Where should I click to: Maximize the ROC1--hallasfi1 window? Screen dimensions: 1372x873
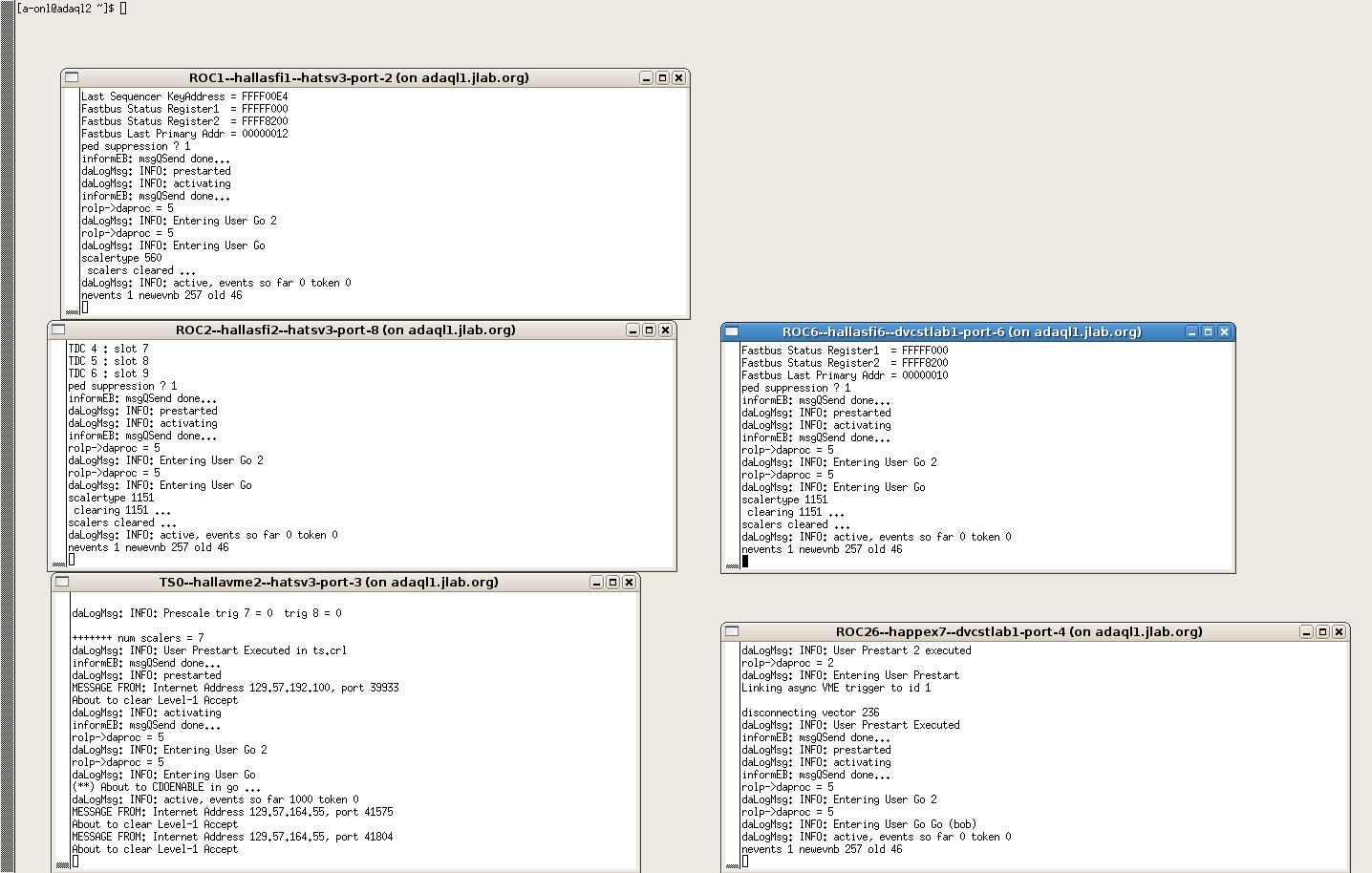click(x=662, y=78)
